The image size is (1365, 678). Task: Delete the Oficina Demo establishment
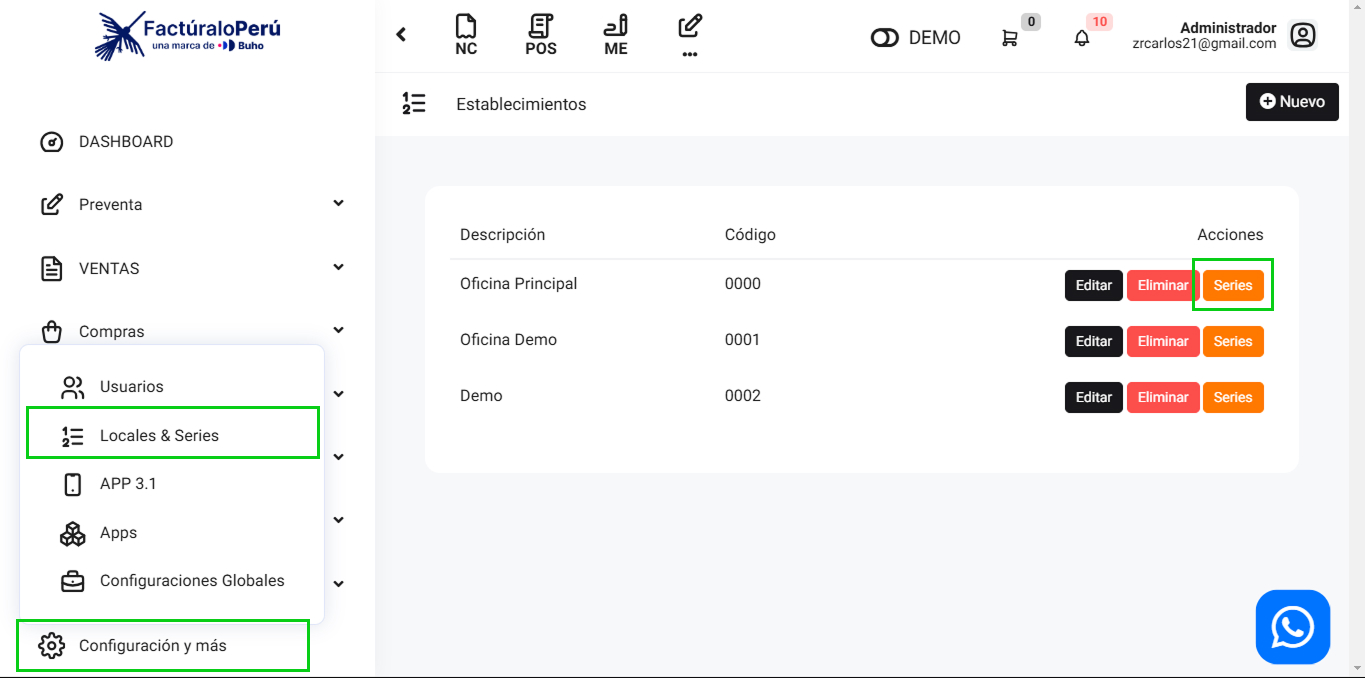tap(1162, 341)
